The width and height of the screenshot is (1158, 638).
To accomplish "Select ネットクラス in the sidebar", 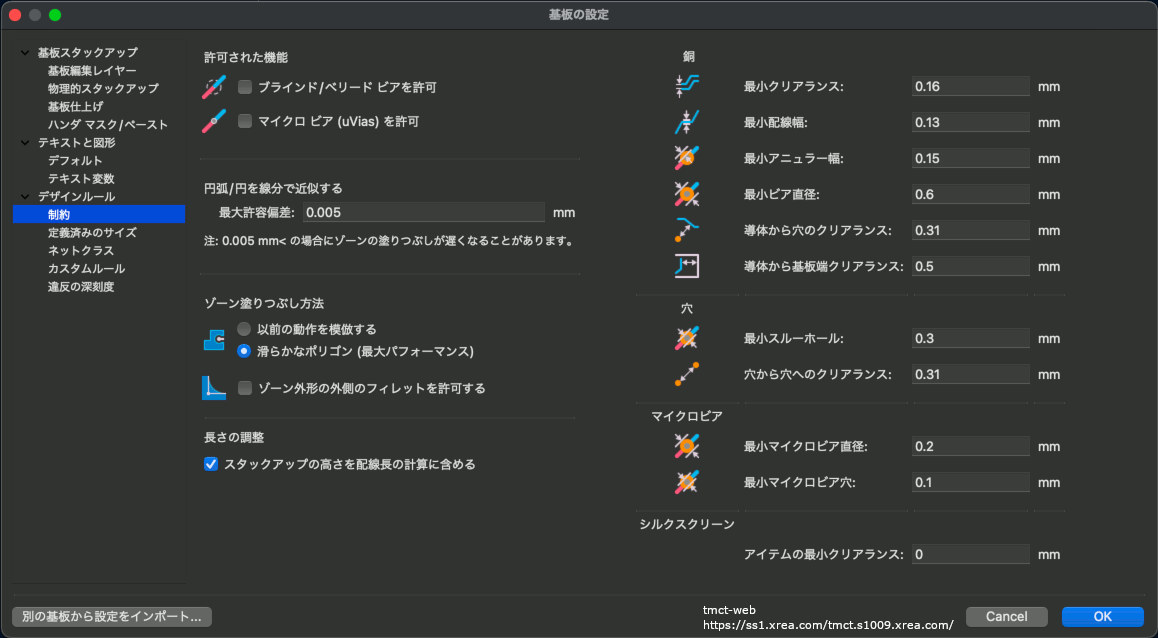I will [81, 250].
